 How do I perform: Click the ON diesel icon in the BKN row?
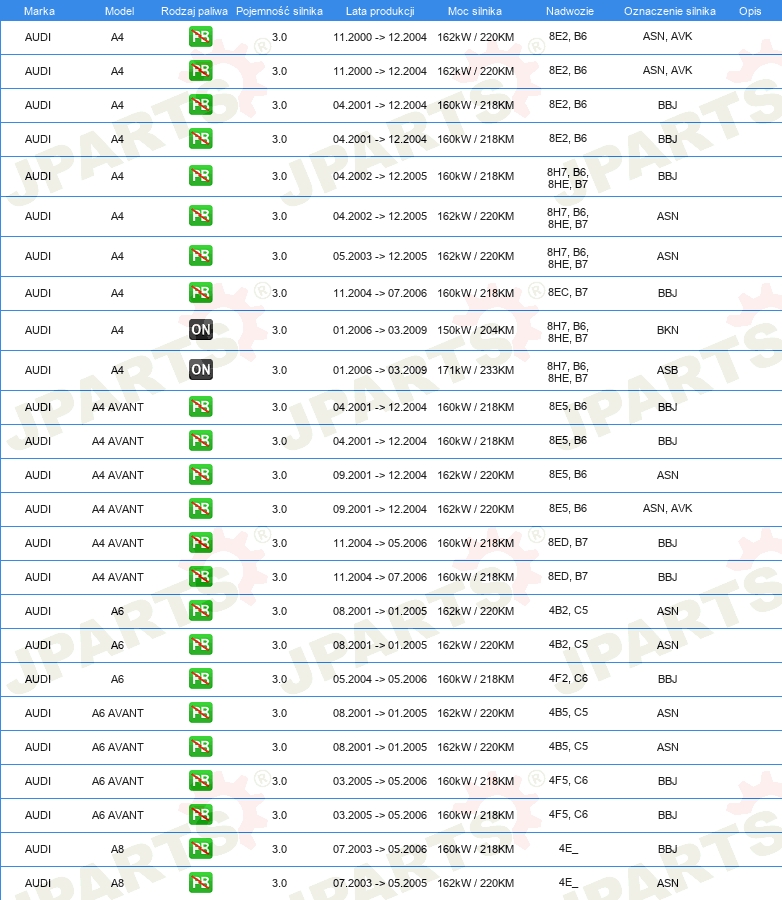click(x=200, y=330)
